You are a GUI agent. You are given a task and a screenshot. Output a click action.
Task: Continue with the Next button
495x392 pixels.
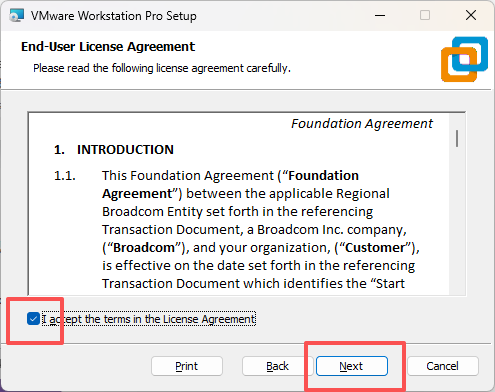(x=352, y=366)
